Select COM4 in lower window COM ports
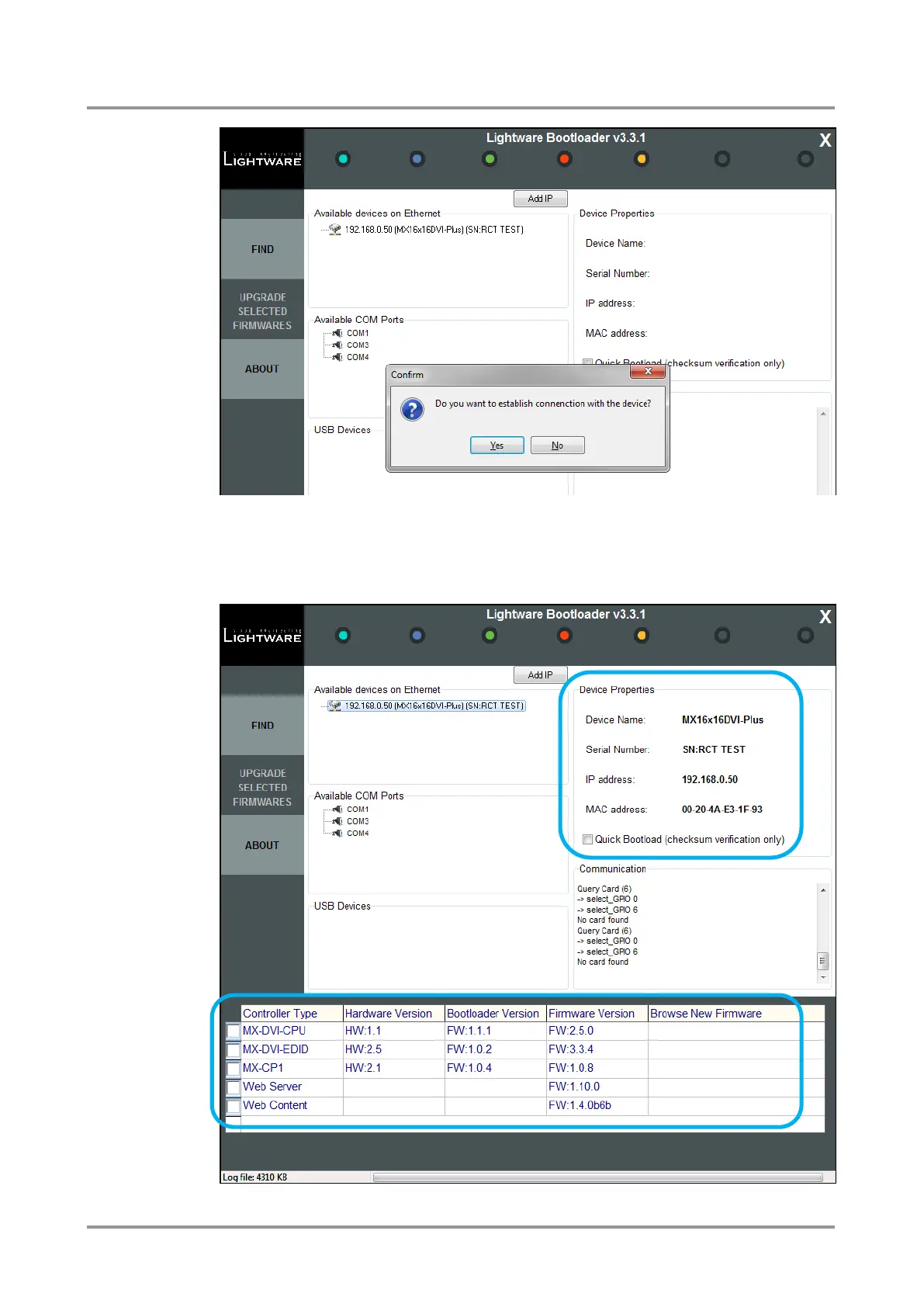 358,834
